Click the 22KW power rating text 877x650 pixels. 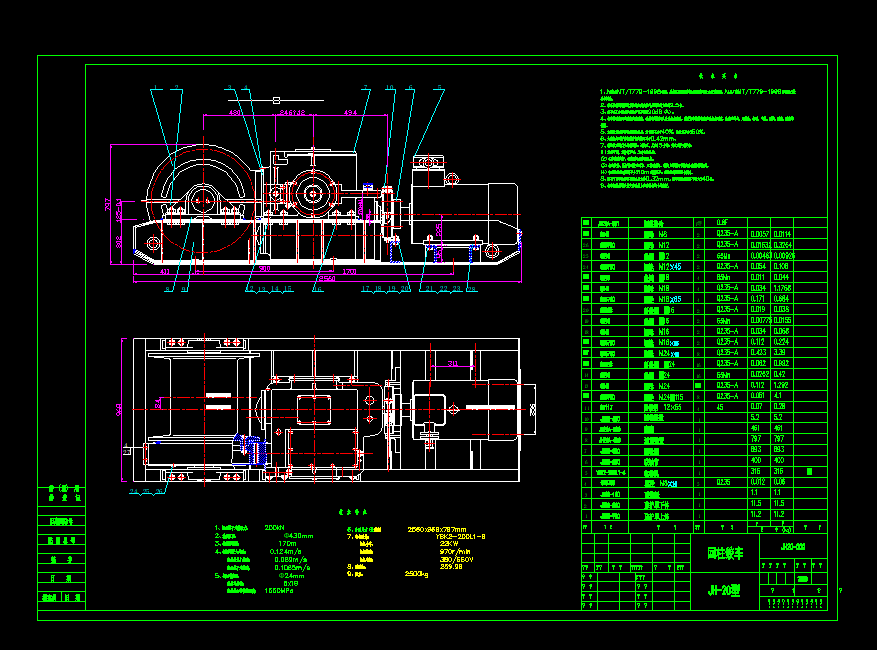tap(450, 544)
